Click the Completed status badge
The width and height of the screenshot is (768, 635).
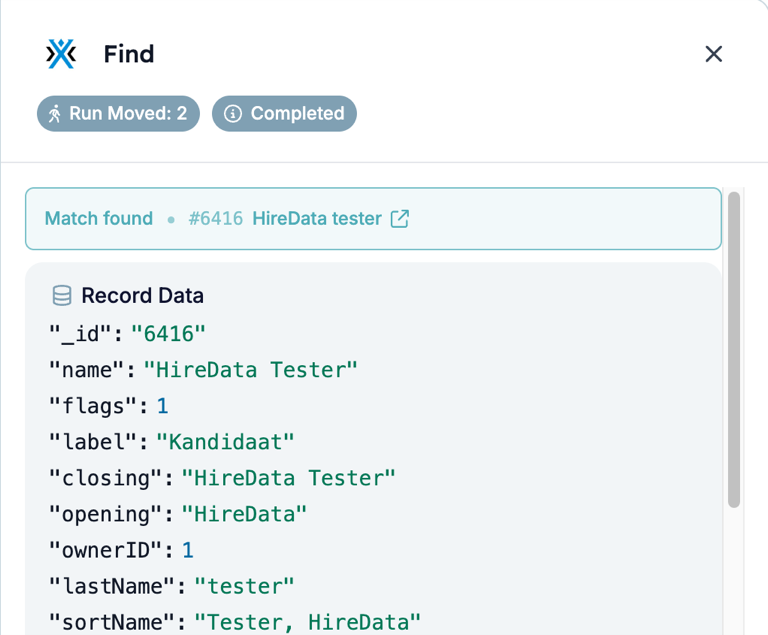coord(284,113)
